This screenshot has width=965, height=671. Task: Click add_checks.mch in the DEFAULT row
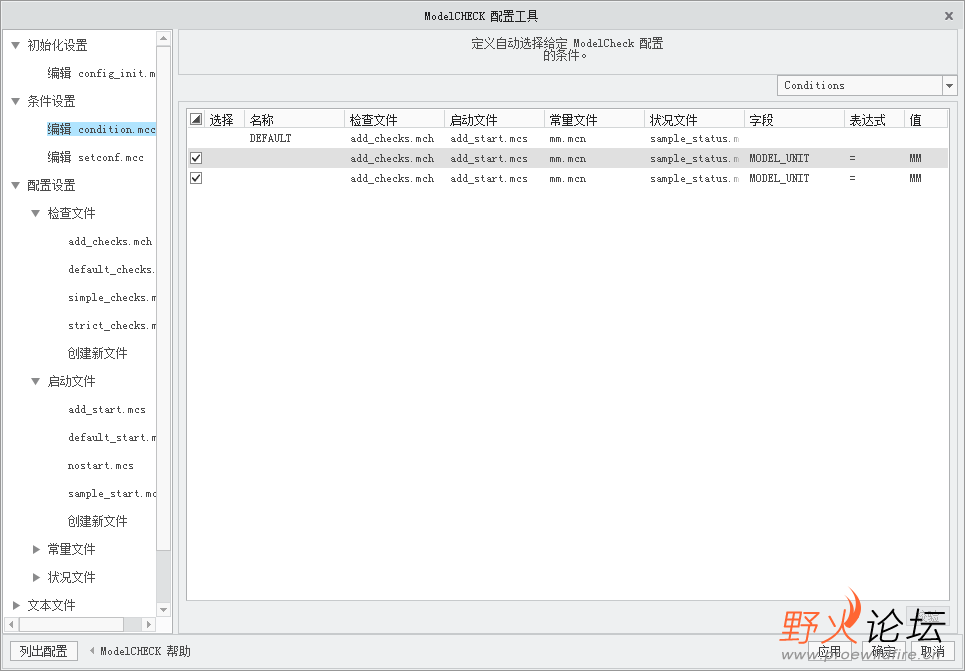click(392, 139)
